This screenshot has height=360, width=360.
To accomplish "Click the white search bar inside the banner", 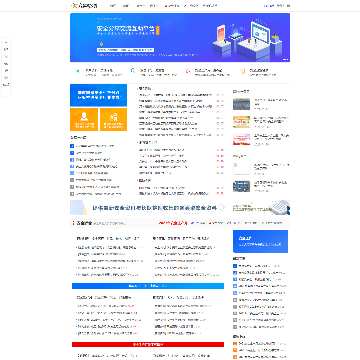I will pyautogui.click(x=125, y=50).
